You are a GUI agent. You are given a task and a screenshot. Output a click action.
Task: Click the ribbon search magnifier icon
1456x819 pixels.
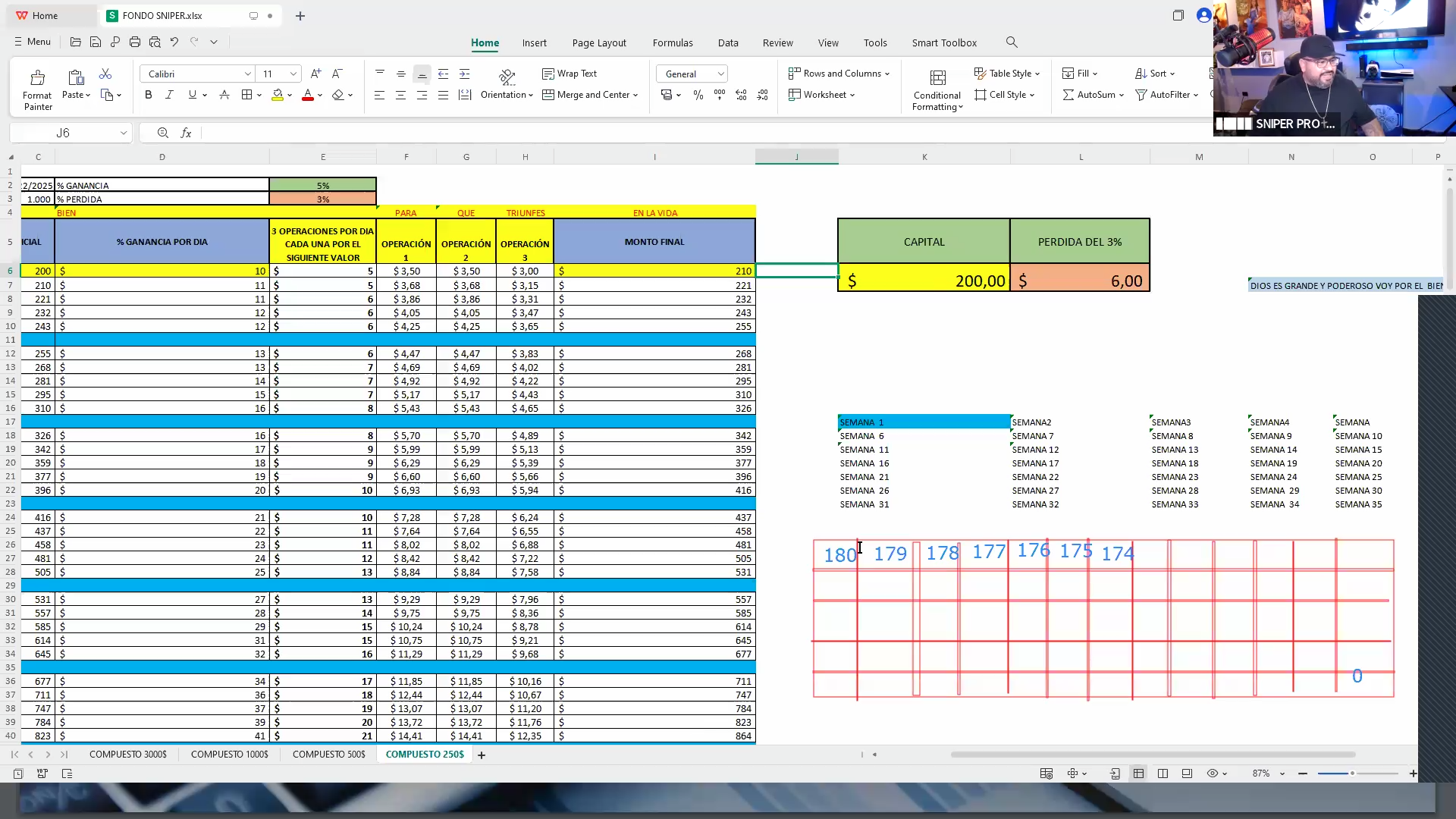tap(1012, 42)
